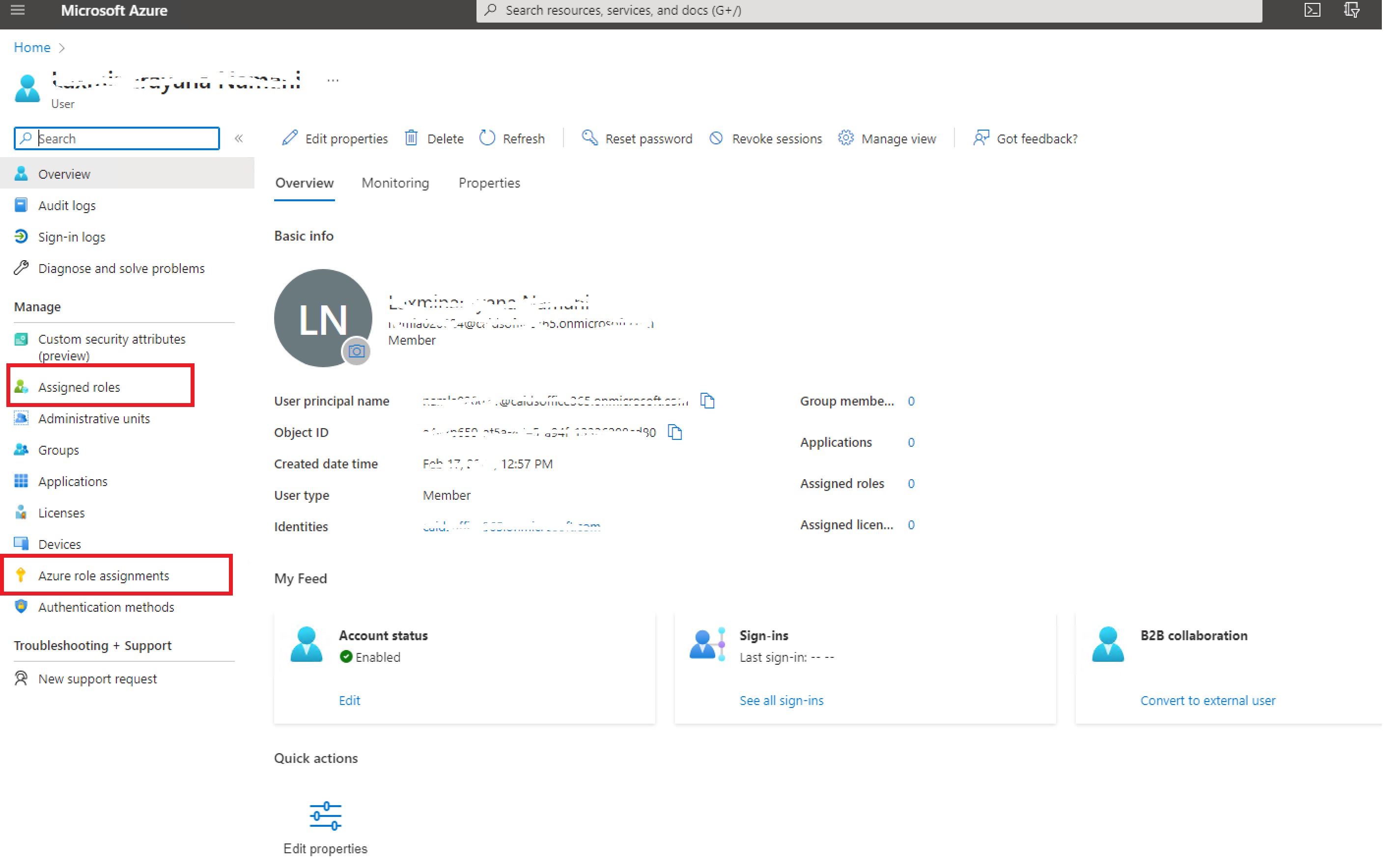This screenshot has height=868, width=1400.
Task: Open Azure role assignments in sidebar
Action: (x=103, y=575)
